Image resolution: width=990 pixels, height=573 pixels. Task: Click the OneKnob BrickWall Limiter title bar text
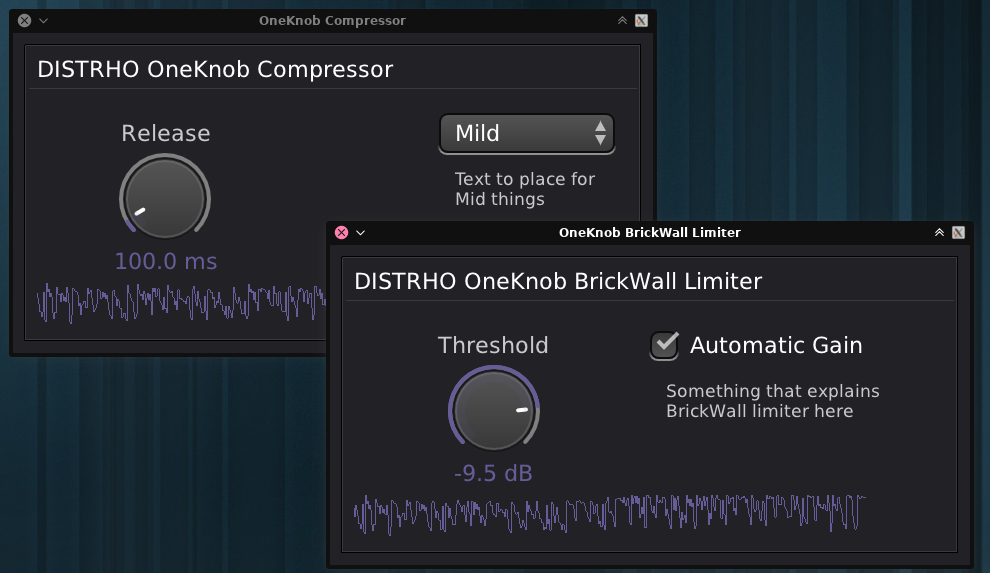[x=650, y=232]
